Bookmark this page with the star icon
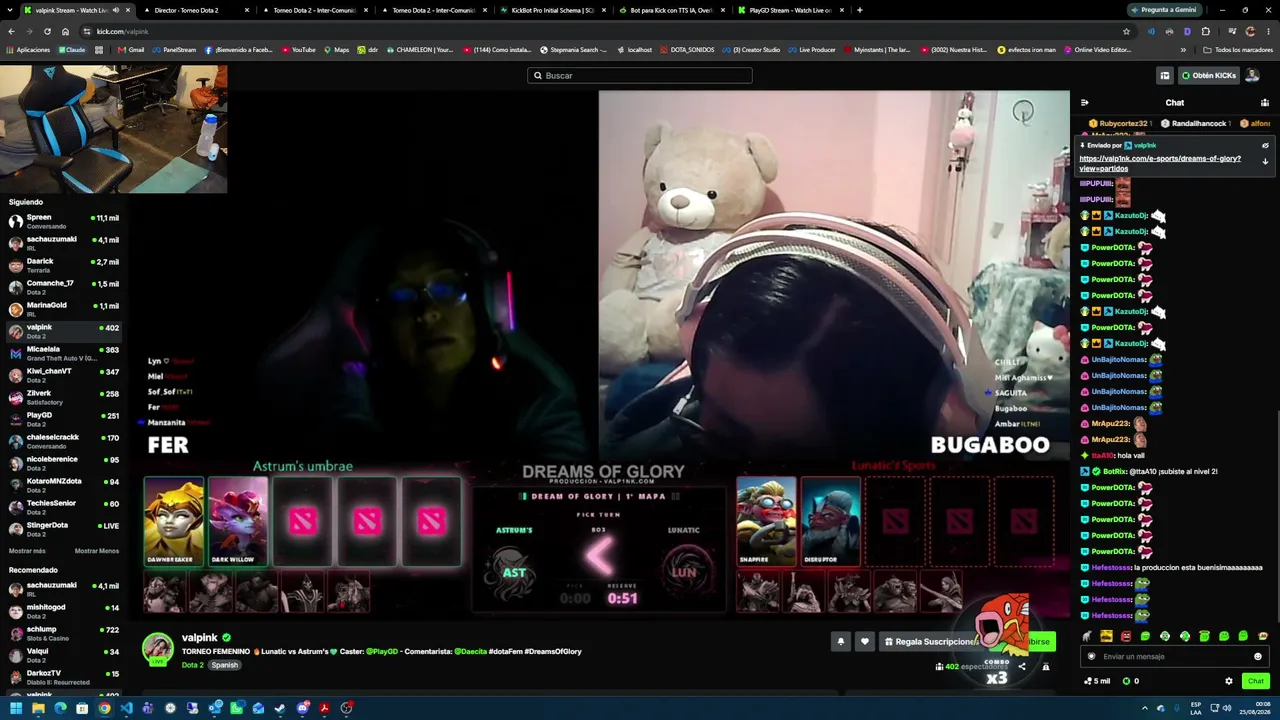The width and height of the screenshot is (1280, 720). point(1126,31)
